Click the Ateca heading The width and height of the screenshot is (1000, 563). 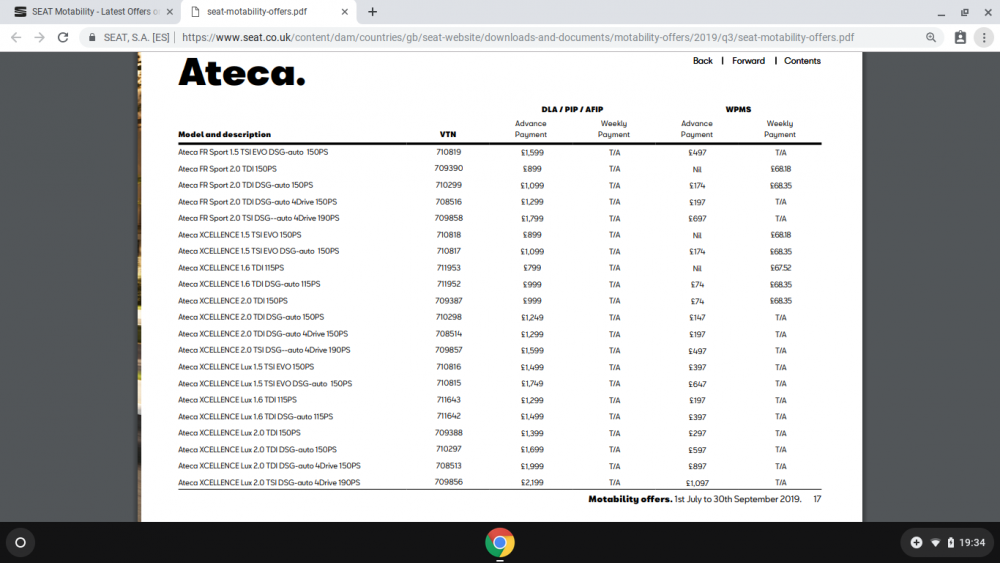coord(242,73)
